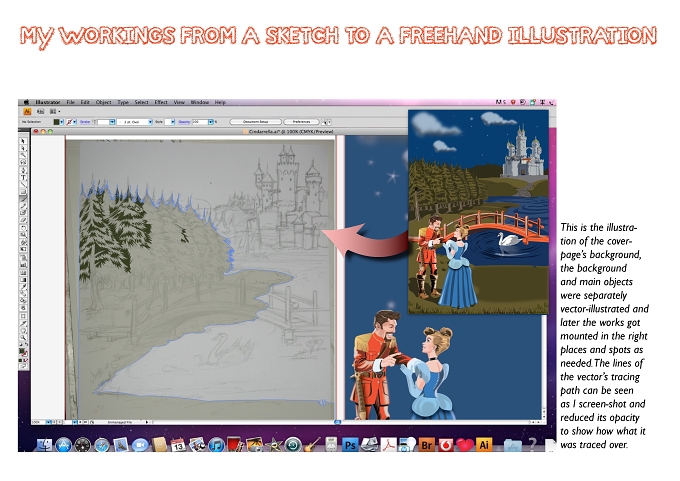Click the Preferences button
The height and width of the screenshot is (481, 680).
tap(301, 122)
